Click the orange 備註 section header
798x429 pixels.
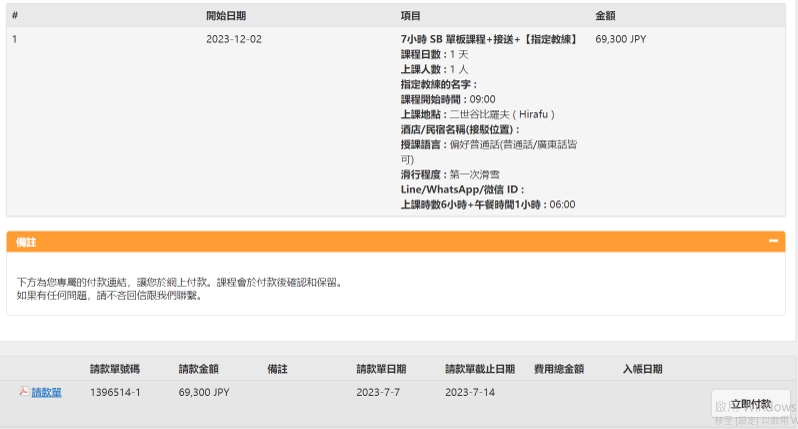pos(395,242)
